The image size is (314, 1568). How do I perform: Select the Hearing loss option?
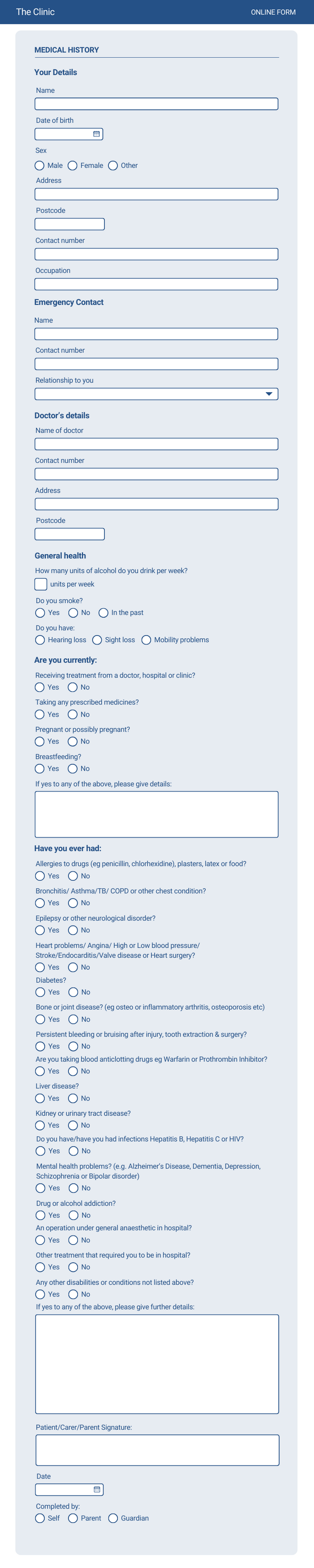(40, 640)
